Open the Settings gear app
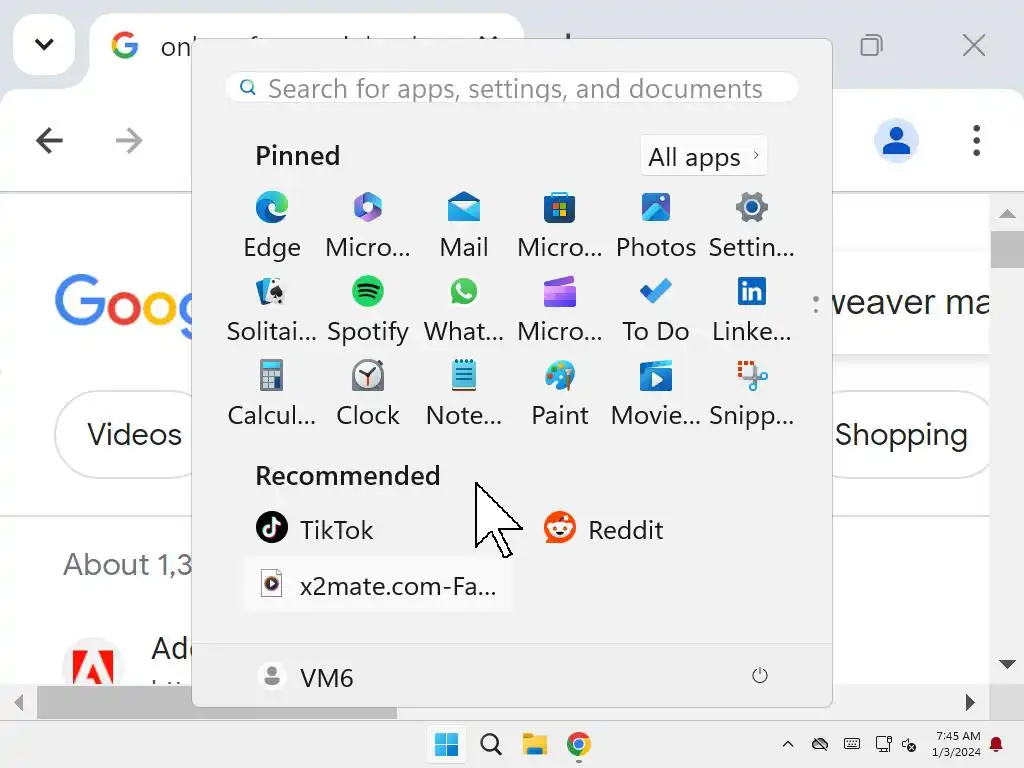This screenshot has width=1024, height=768. pyautogui.click(x=752, y=225)
